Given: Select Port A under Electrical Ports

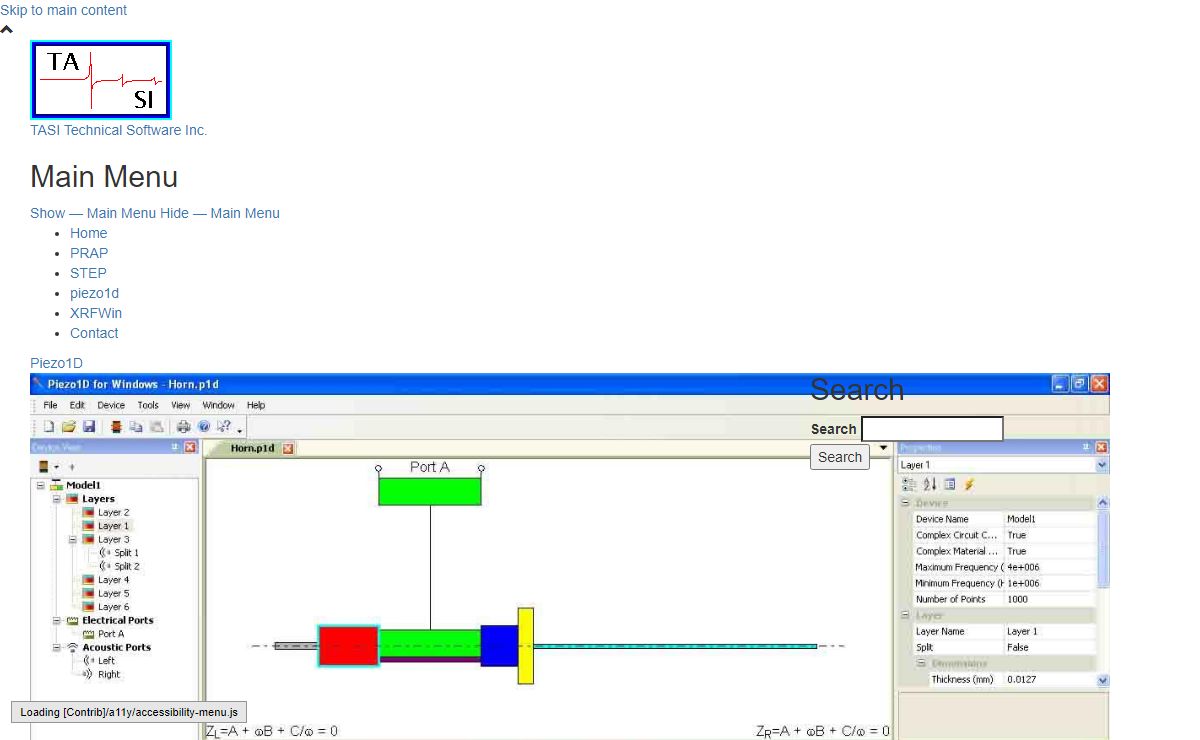Looking at the screenshot, I should [111, 634].
